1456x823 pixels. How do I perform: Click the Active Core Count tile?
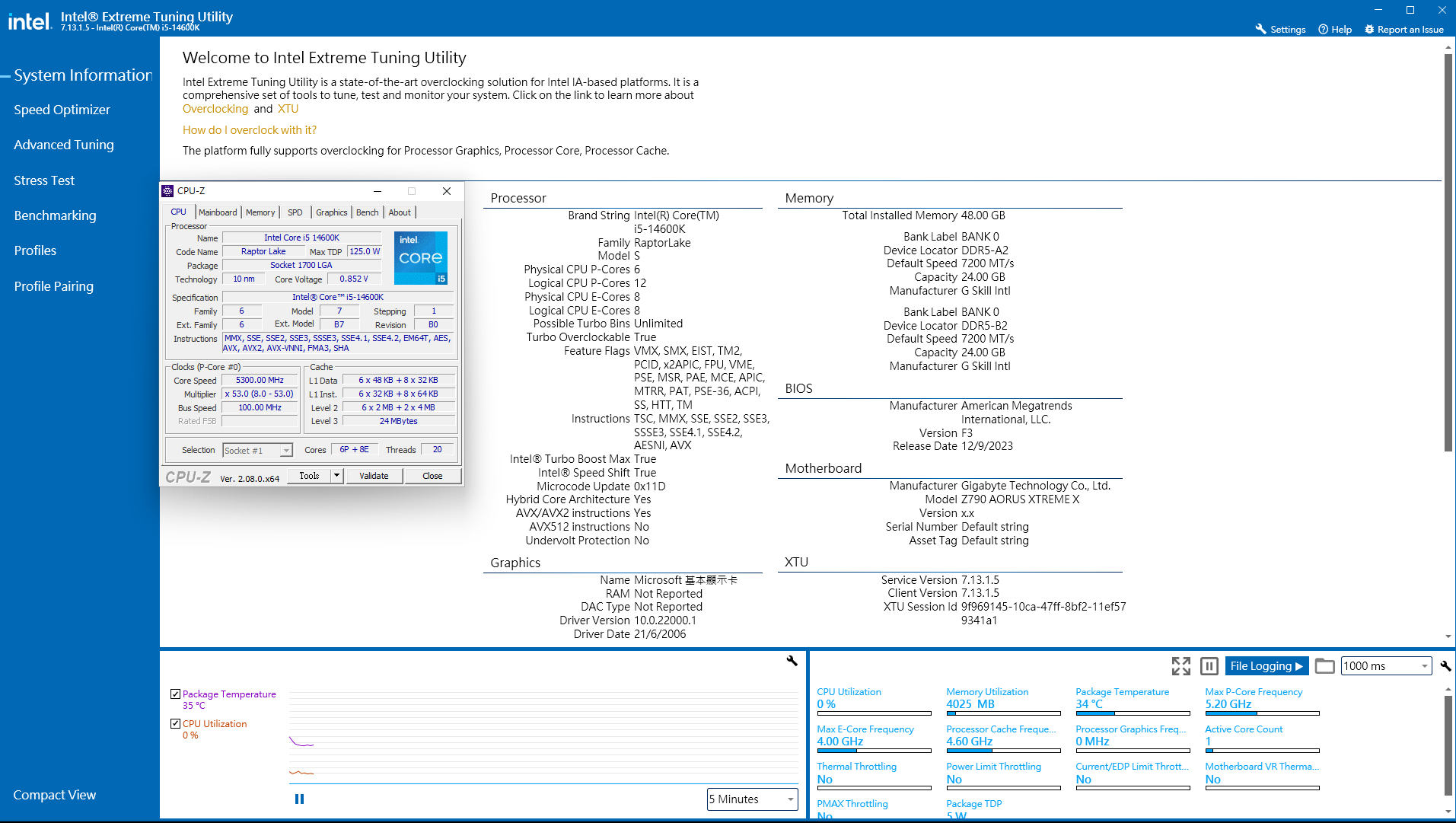1262,738
